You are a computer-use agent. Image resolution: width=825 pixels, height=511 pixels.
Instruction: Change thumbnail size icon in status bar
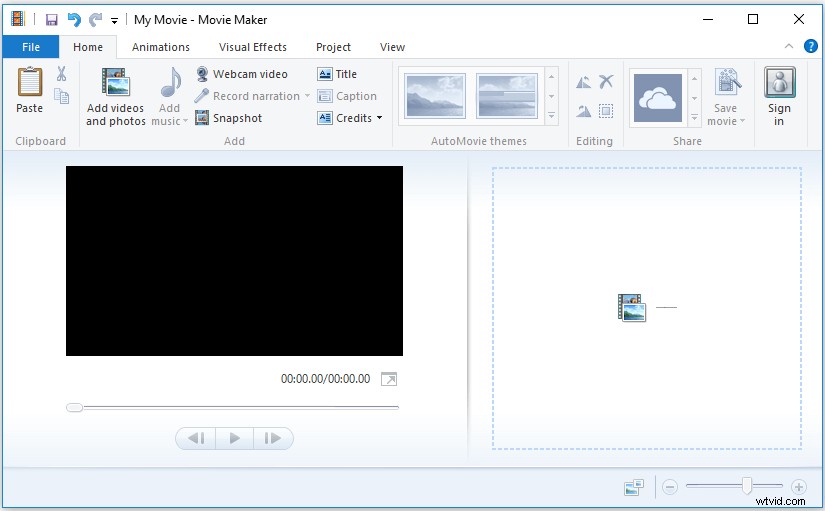[634, 487]
